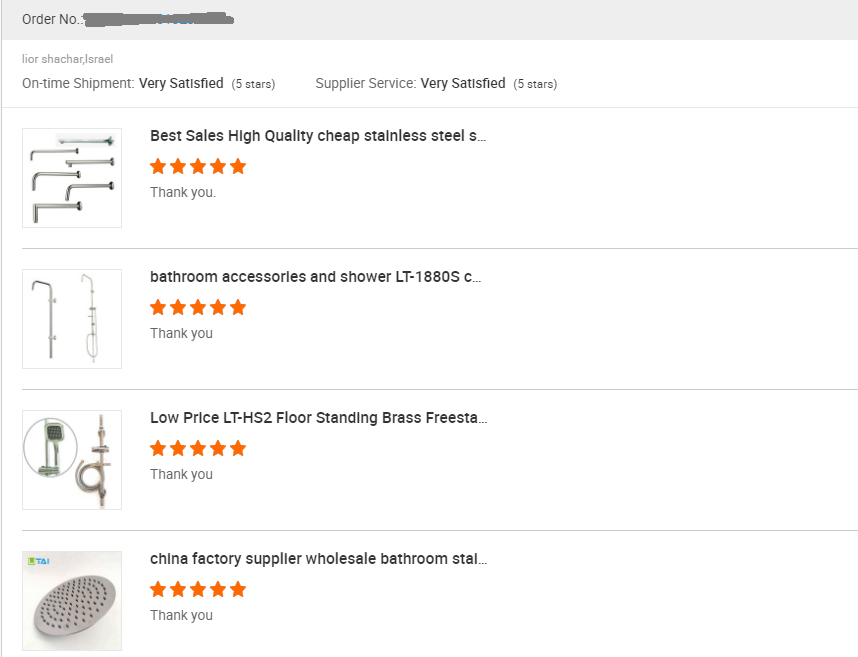Open the shower arm product thumbnail

(72, 178)
